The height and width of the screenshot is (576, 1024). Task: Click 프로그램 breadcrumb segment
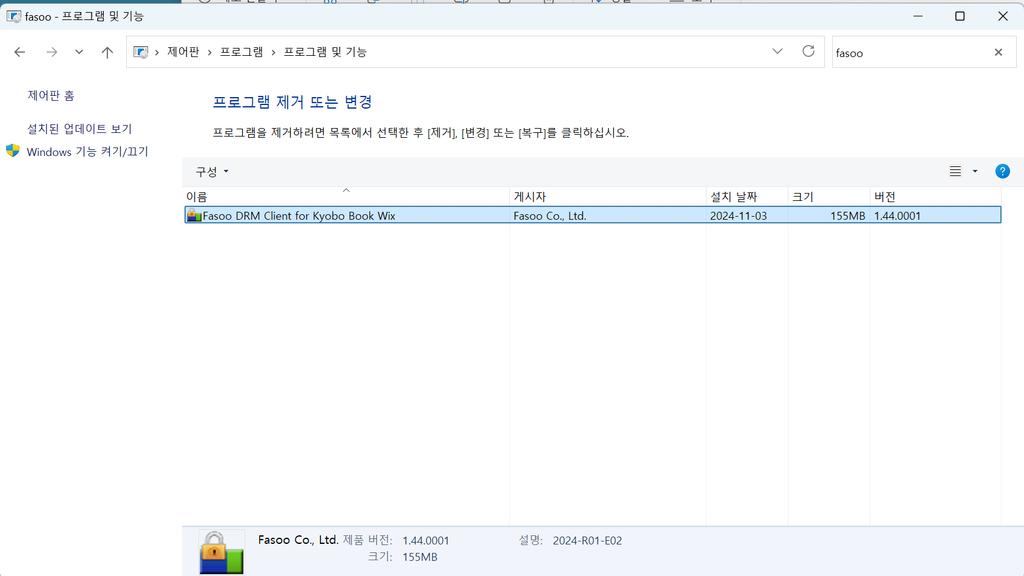[x=241, y=52]
